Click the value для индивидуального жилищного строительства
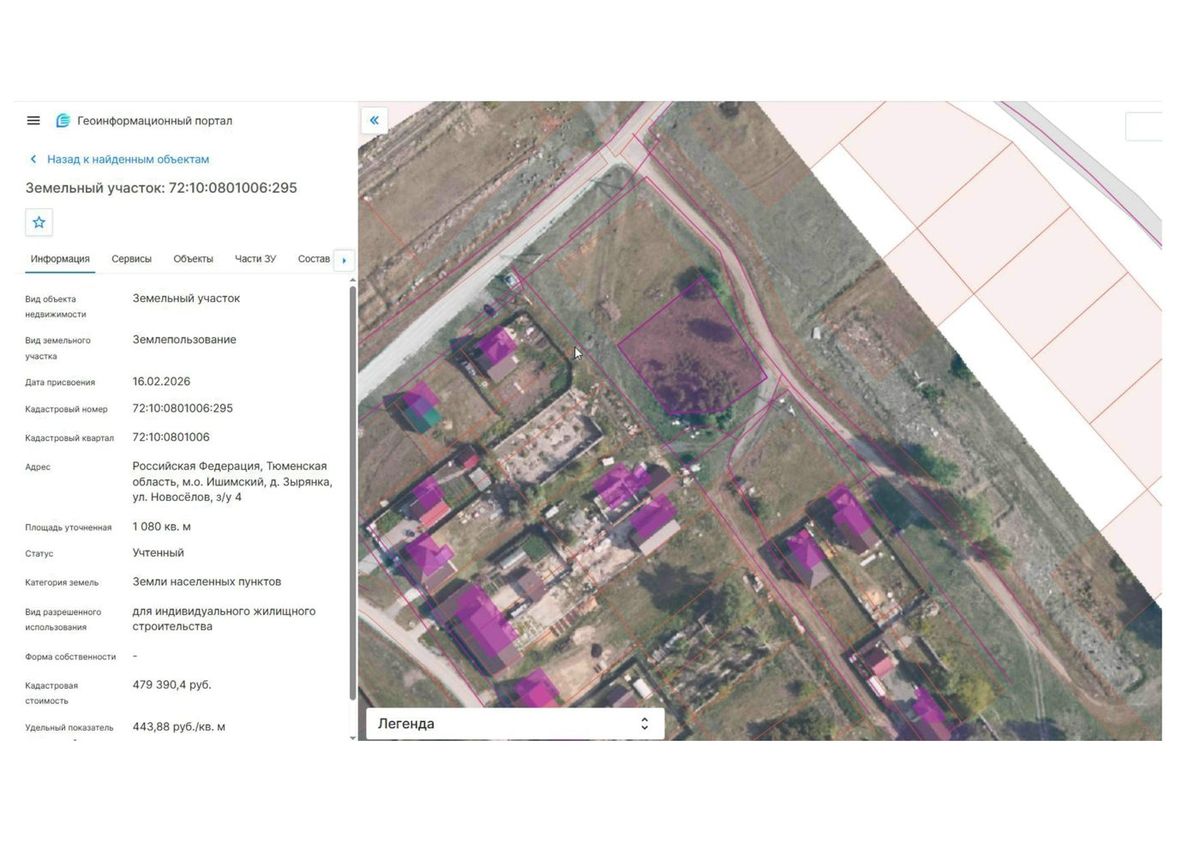The width and height of the screenshot is (1200, 849). 224,619
